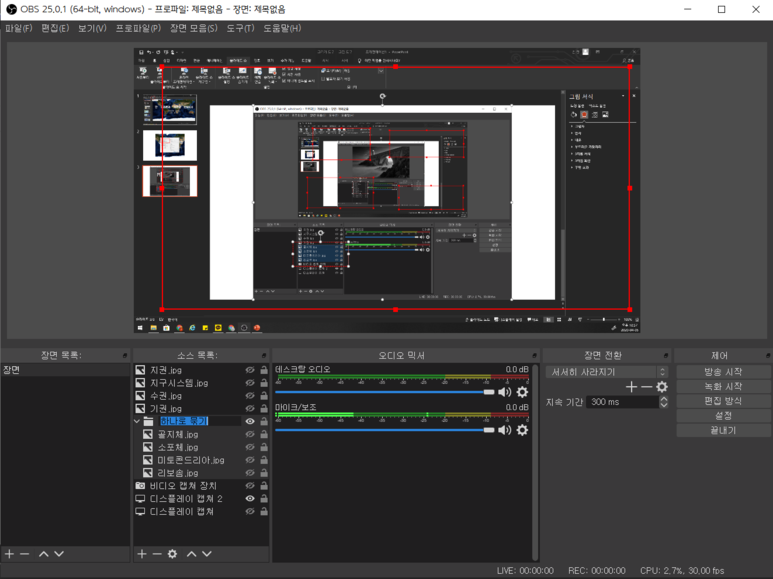Toggle lock on 디스플레이 캡쳐 source
This screenshot has height=579, width=773.
(264, 511)
